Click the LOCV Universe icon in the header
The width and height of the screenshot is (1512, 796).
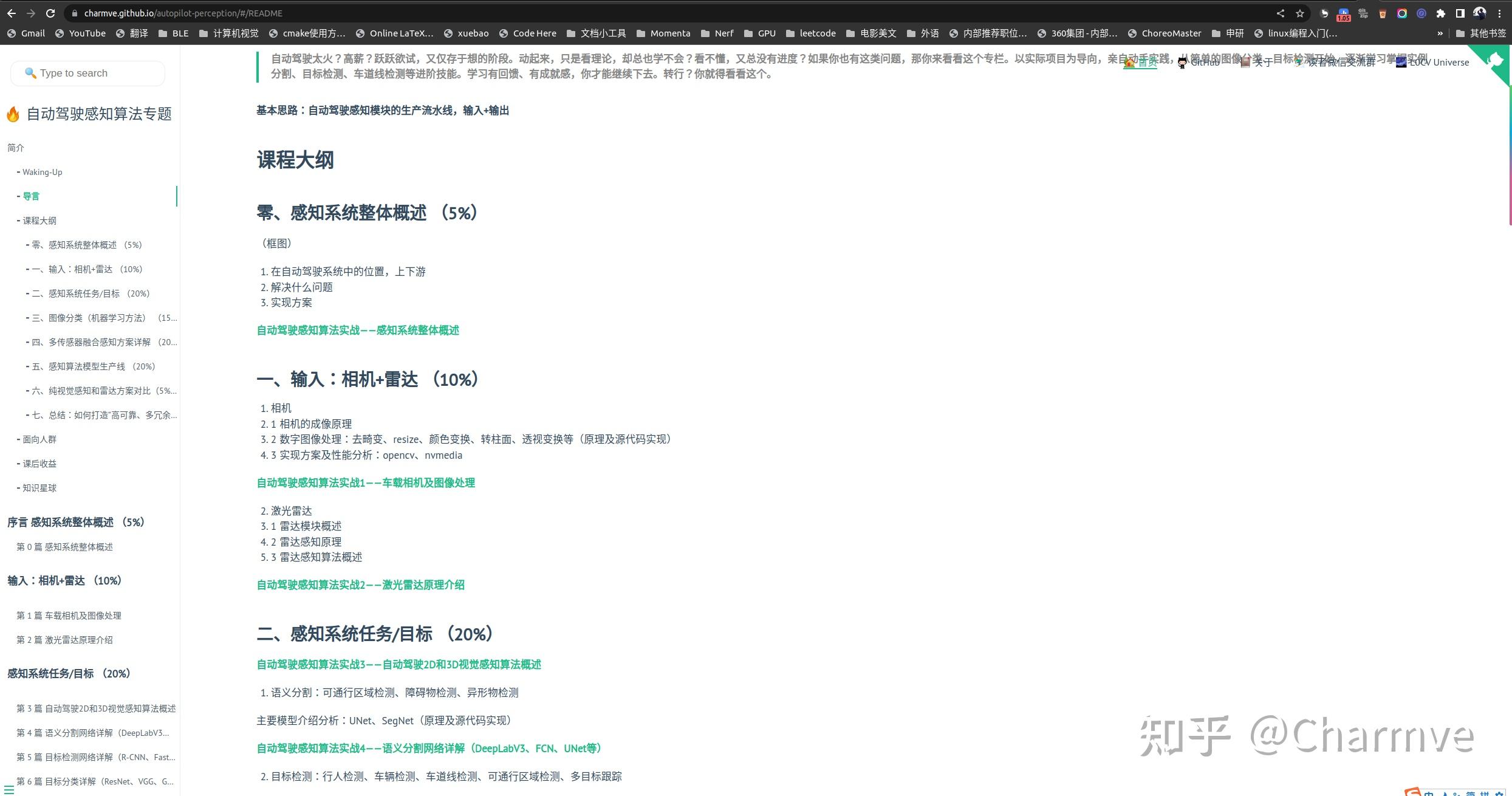click(x=1401, y=62)
